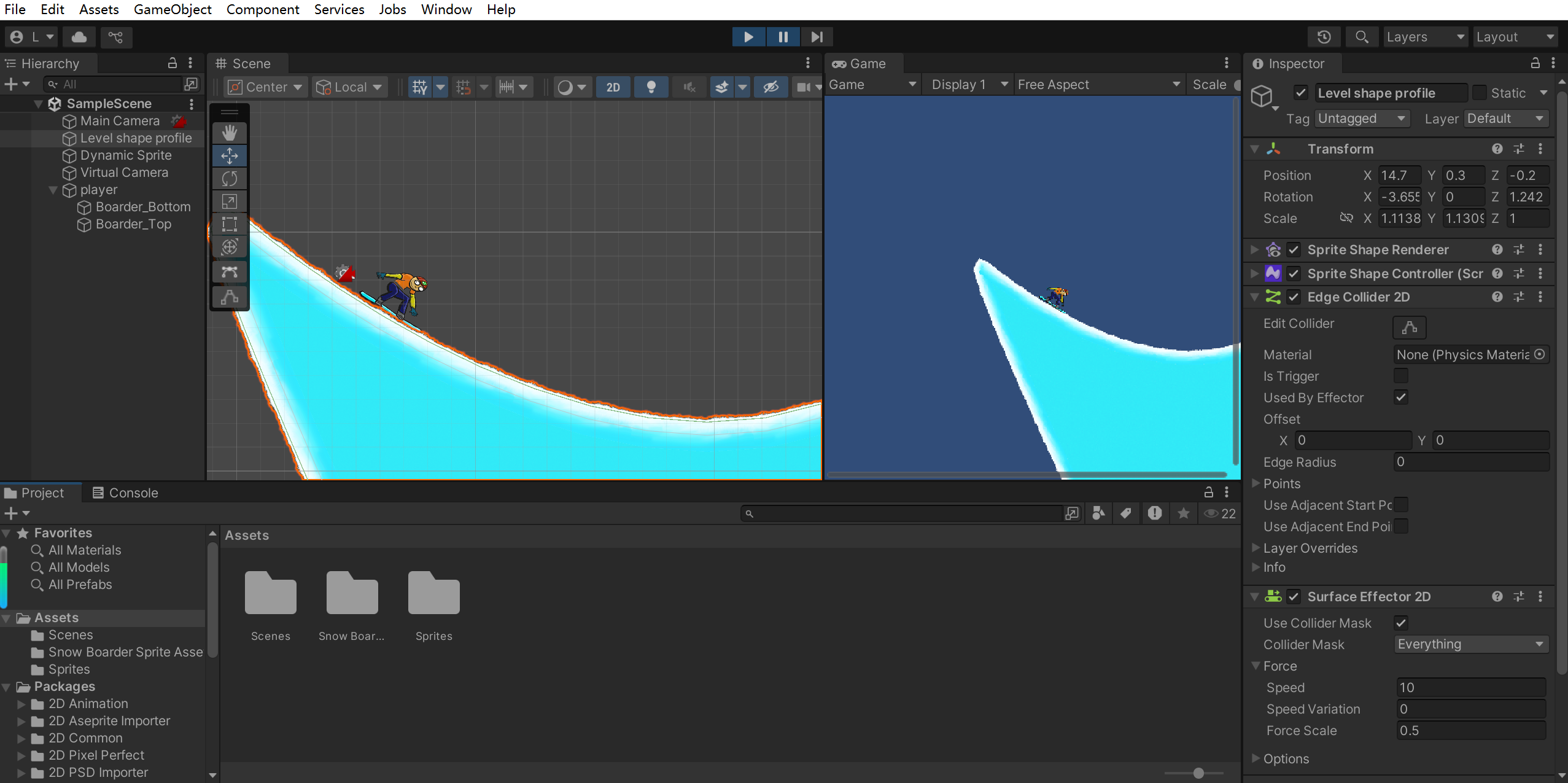Click the cloud icon in top toolbar

[79, 37]
